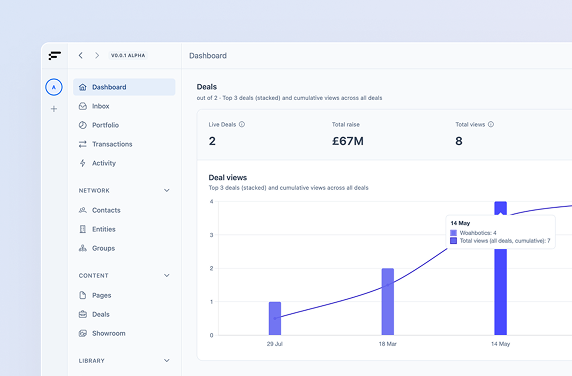Screen dimensions: 572x376
Task: Click the 29 Jul axis label
Action: [275, 344]
